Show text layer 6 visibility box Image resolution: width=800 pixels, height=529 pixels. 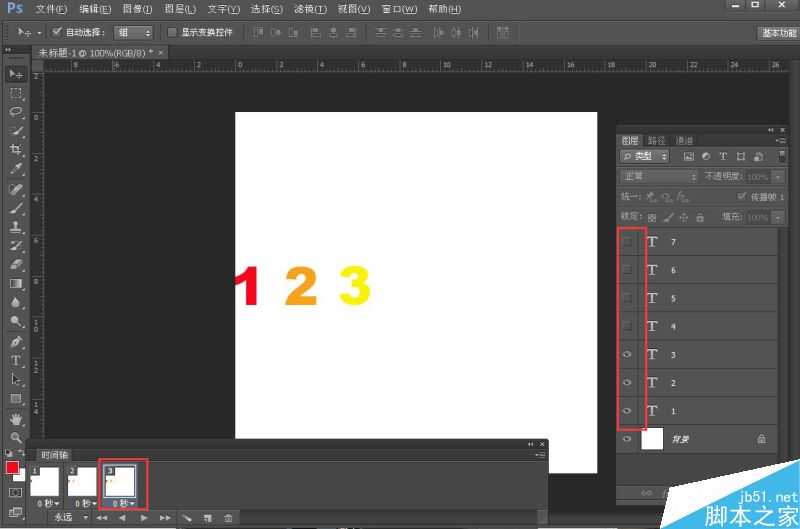click(628, 270)
